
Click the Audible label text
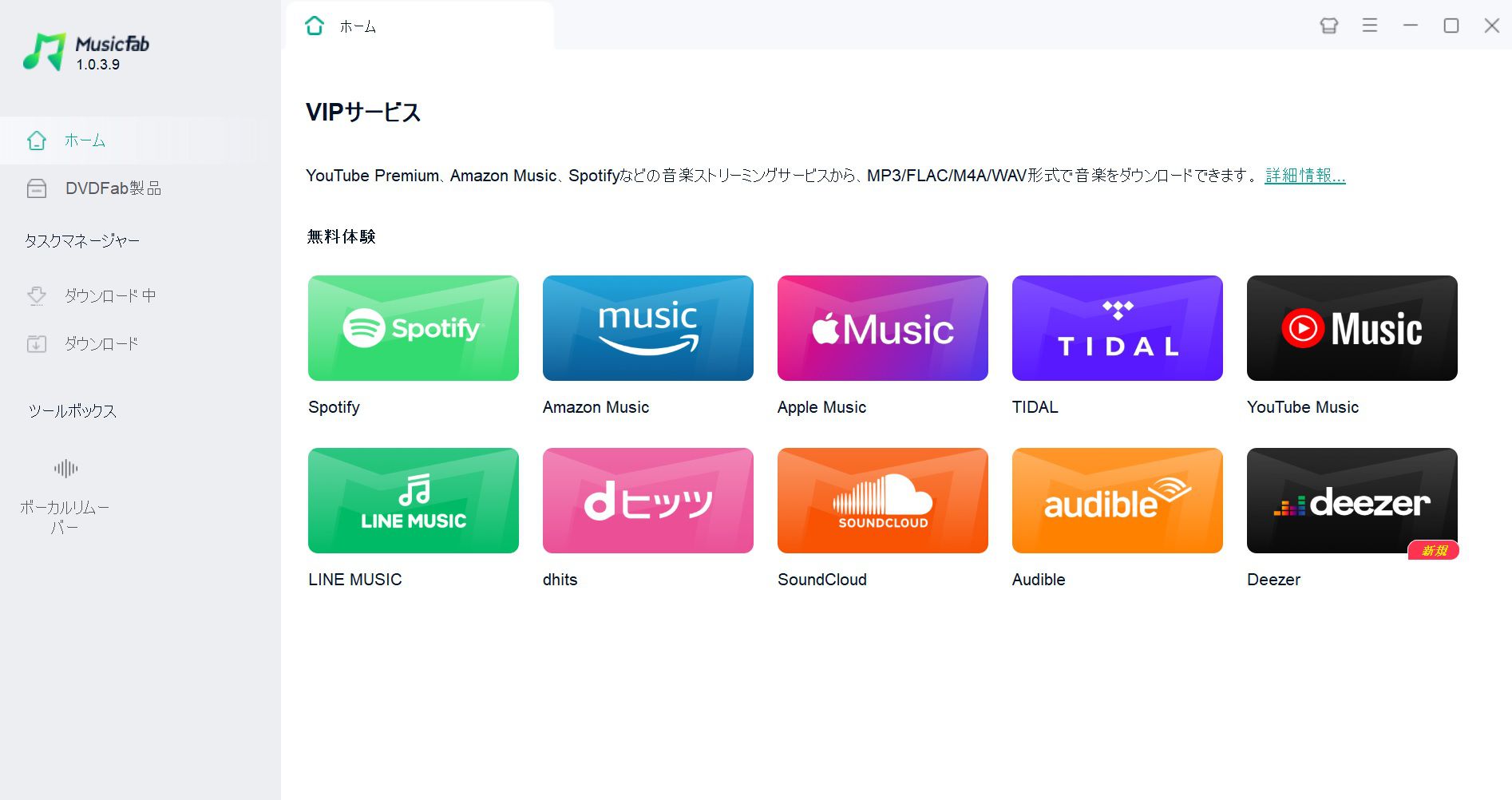(x=1039, y=580)
